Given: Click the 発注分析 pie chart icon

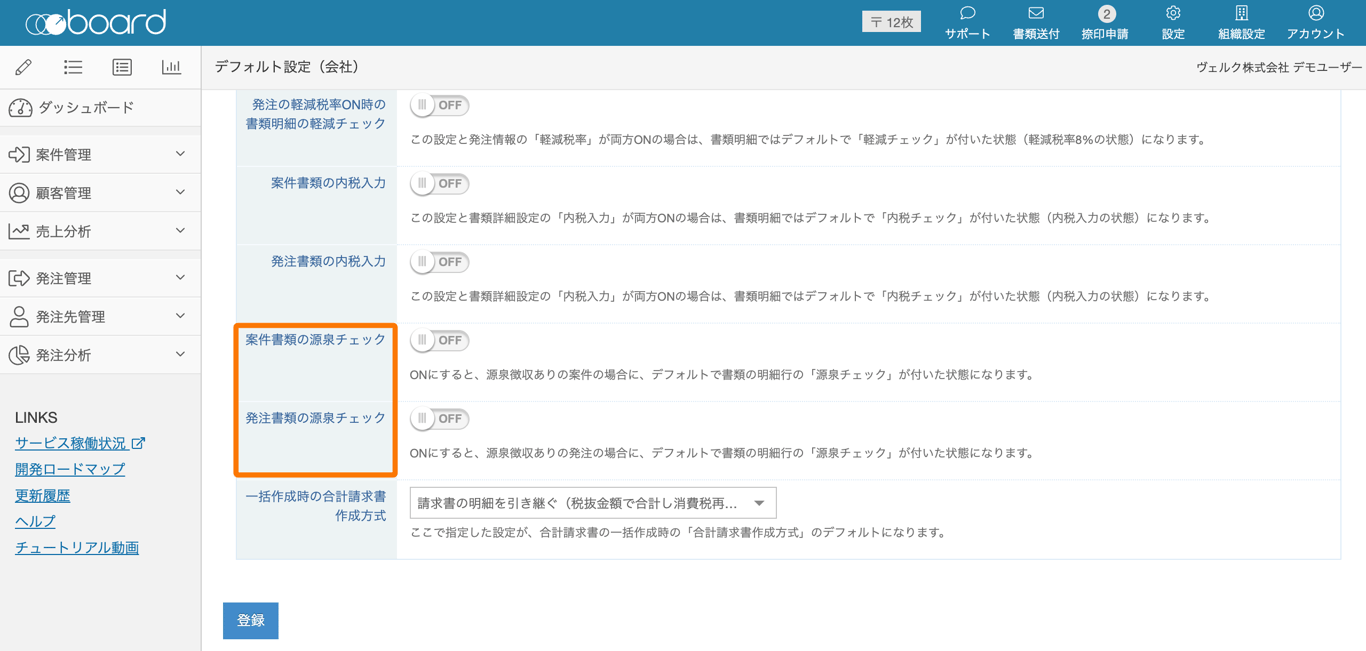Looking at the screenshot, I should 19,355.
